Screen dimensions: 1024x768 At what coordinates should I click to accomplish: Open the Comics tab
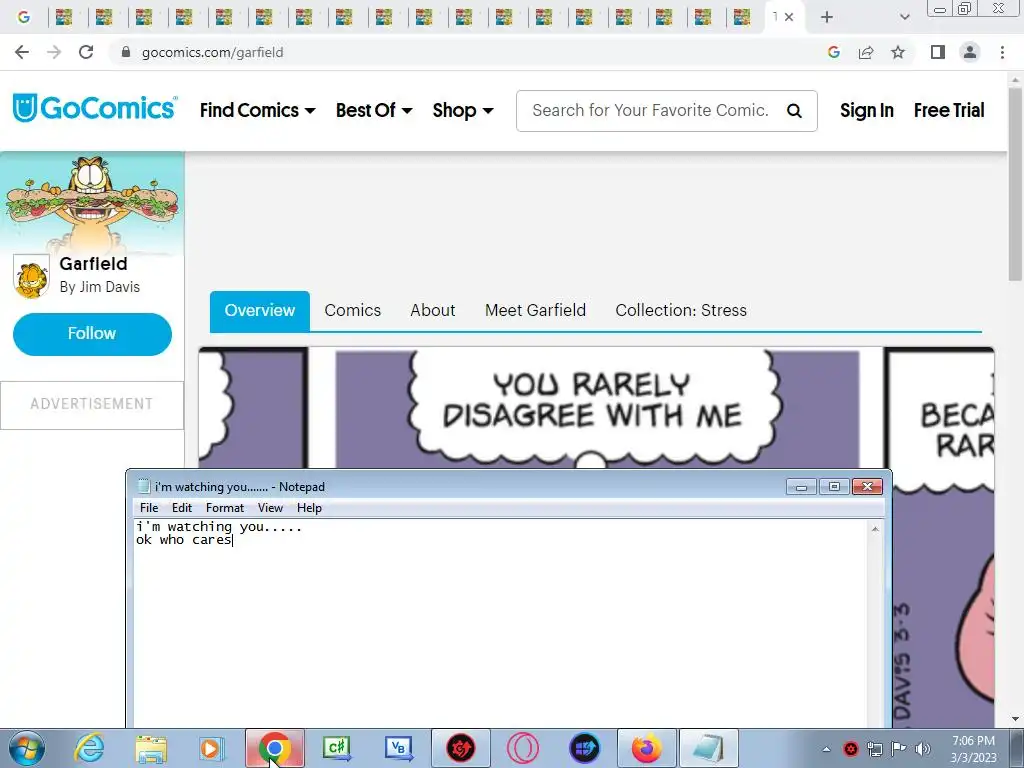click(x=353, y=310)
